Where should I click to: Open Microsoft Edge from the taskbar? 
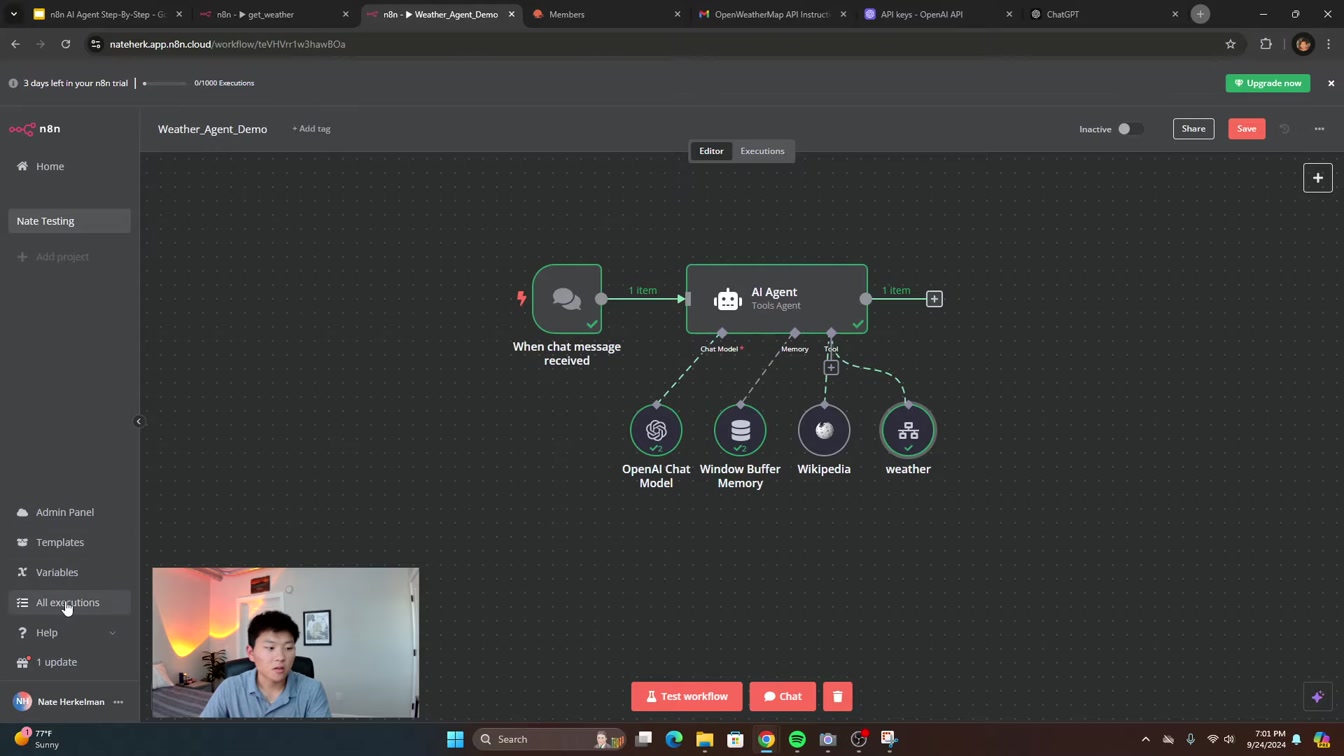[x=674, y=739]
